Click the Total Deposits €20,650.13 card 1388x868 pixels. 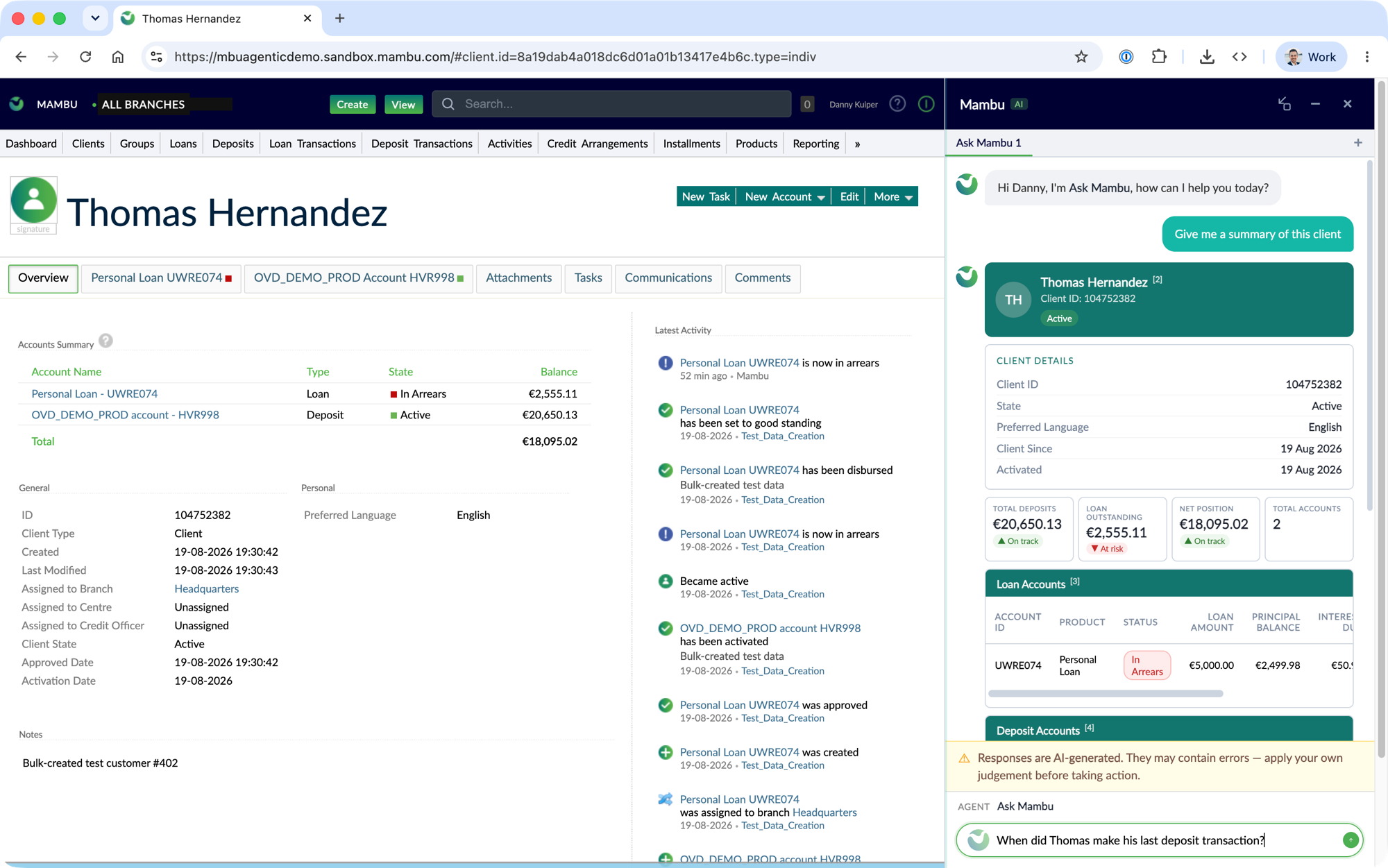pyautogui.click(x=1029, y=529)
